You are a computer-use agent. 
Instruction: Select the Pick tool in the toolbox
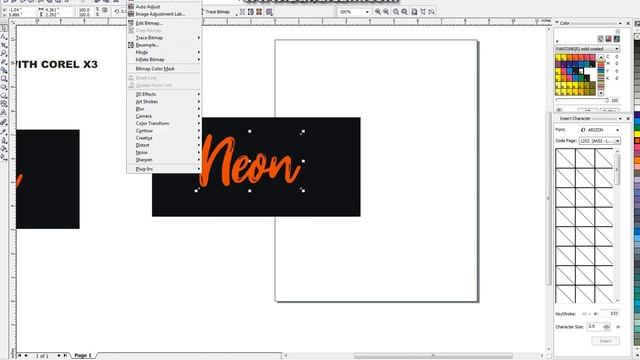[x=4, y=29]
